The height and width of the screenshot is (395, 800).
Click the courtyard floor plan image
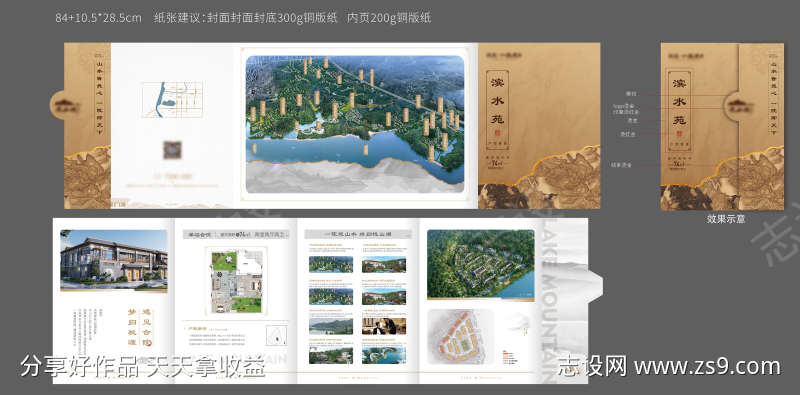[x=236, y=281]
